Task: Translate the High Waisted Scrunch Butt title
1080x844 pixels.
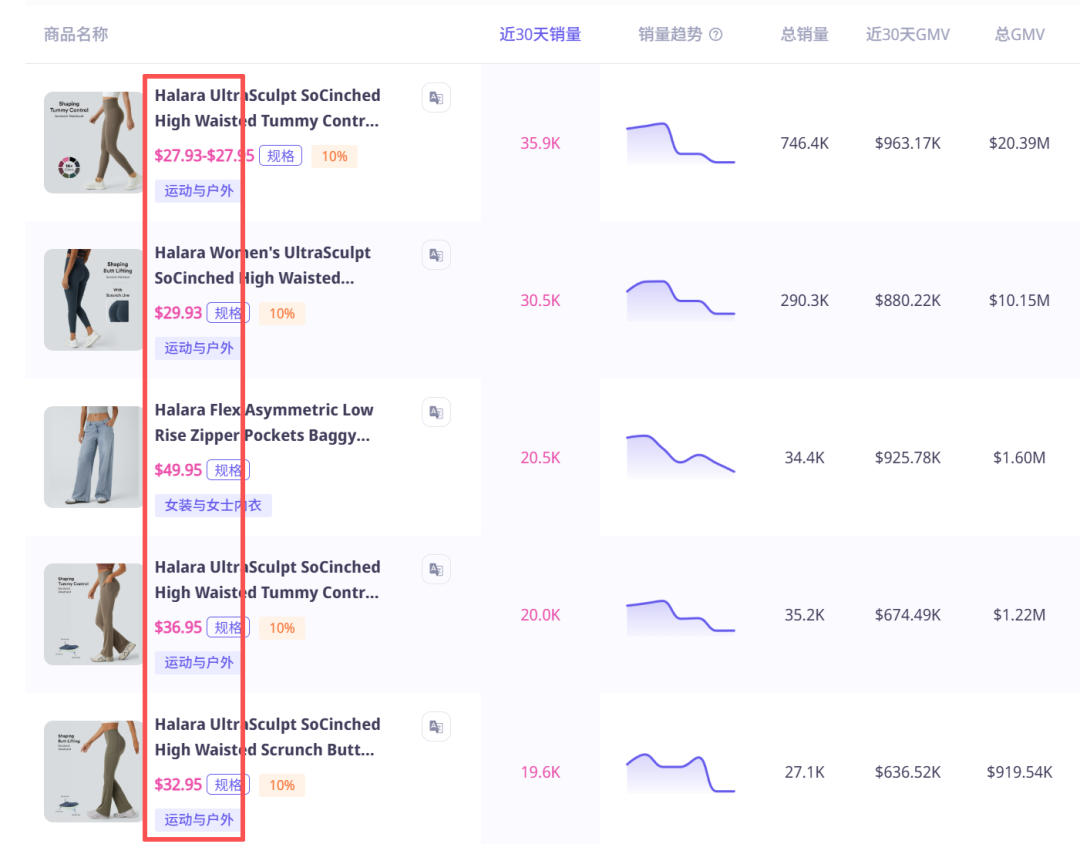Action: click(x=436, y=727)
